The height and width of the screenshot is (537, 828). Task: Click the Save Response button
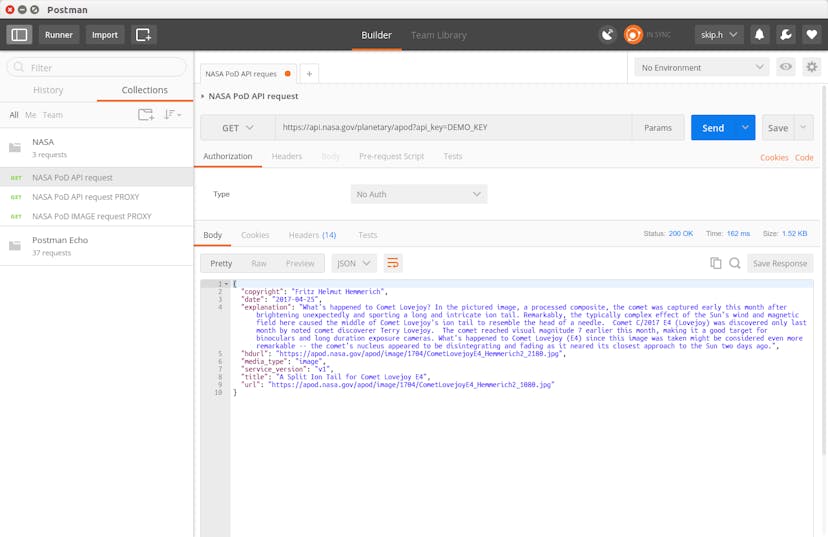point(780,263)
